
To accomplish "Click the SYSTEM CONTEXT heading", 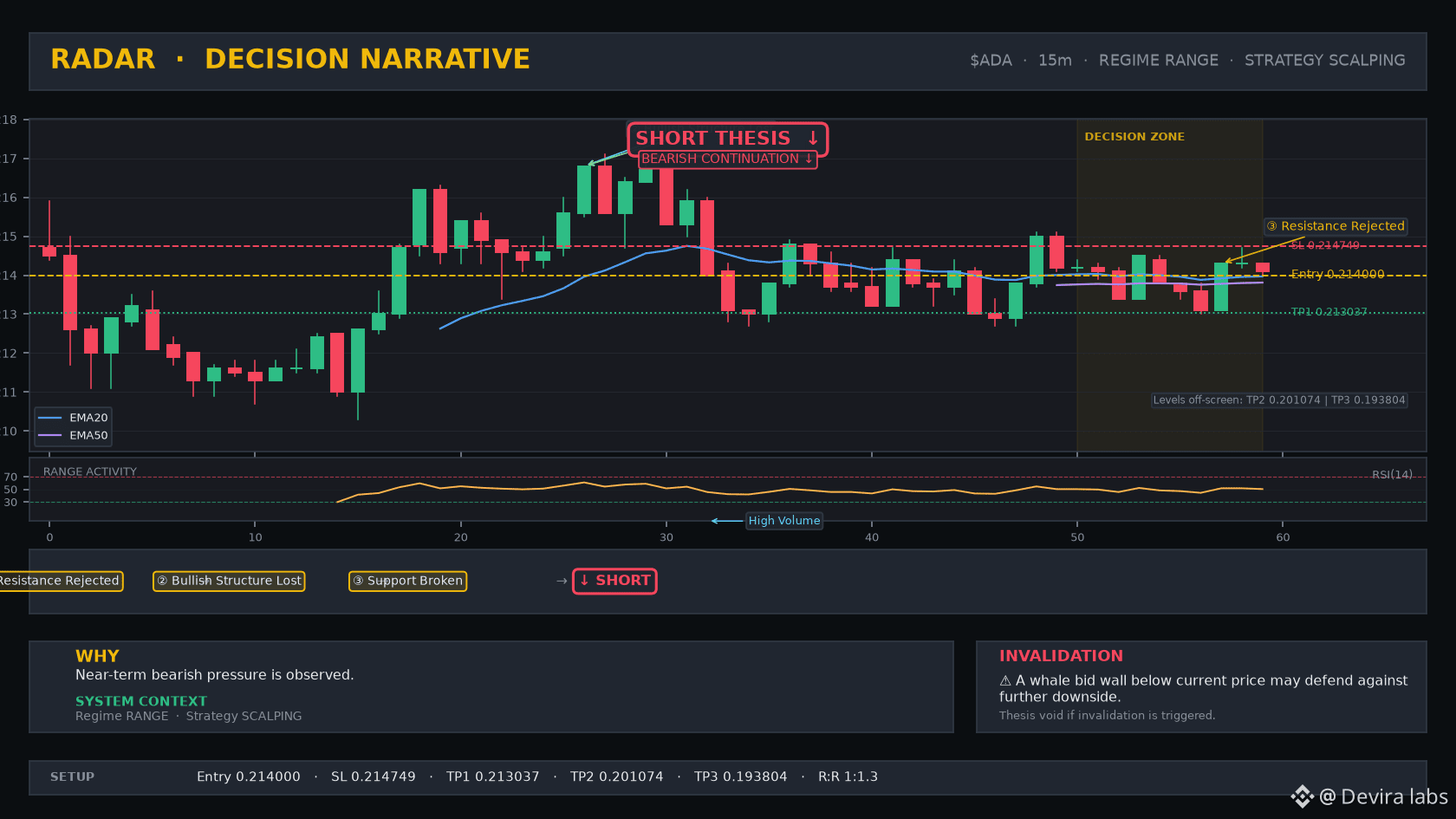I will click(x=141, y=701).
